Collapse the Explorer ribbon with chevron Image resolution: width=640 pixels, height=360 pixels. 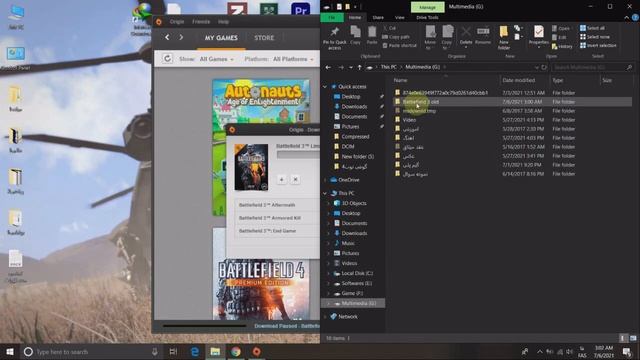(x=627, y=18)
